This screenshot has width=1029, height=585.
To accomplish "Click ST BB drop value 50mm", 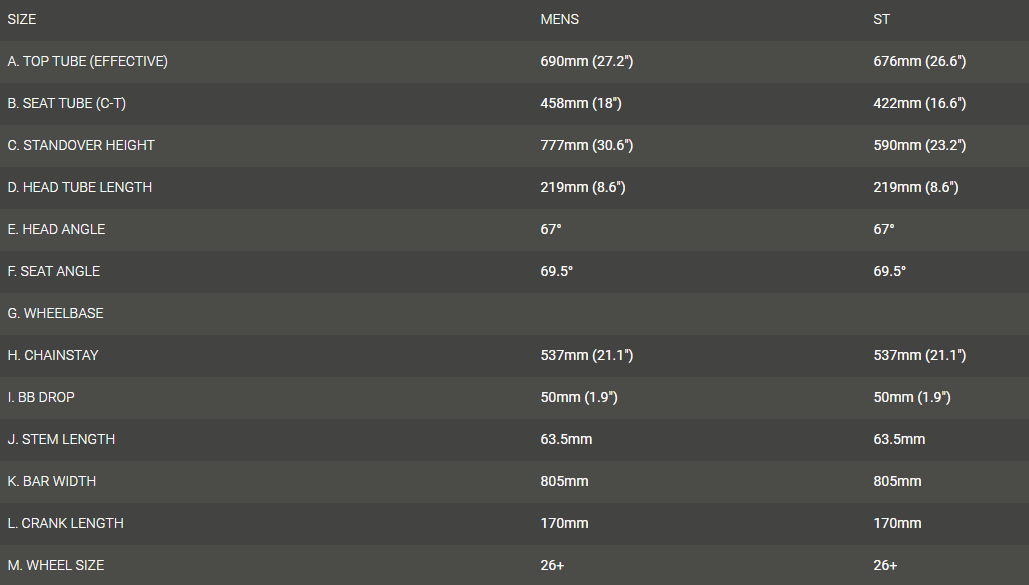I will tap(912, 397).
